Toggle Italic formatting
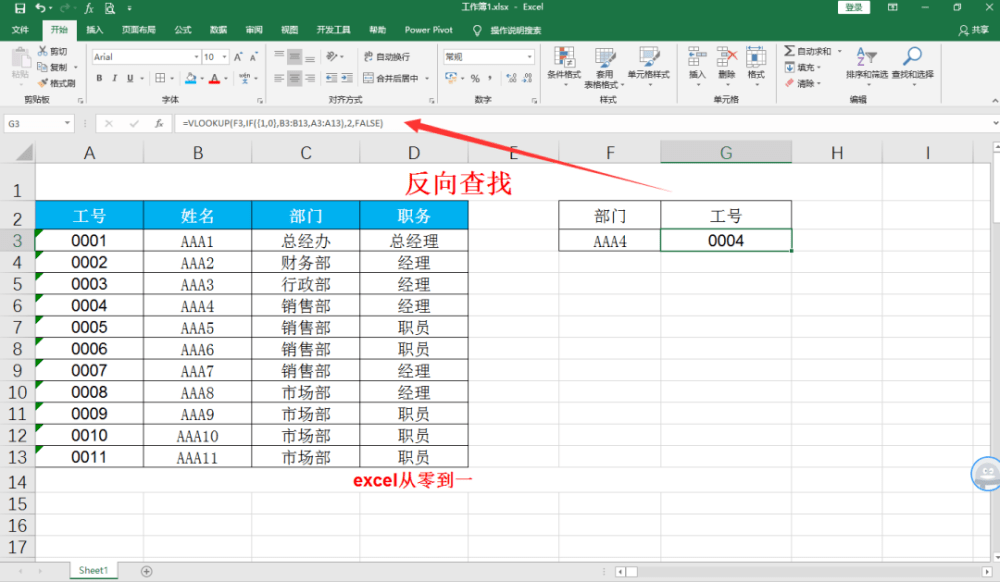The height and width of the screenshot is (582, 1000). coord(114,78)
